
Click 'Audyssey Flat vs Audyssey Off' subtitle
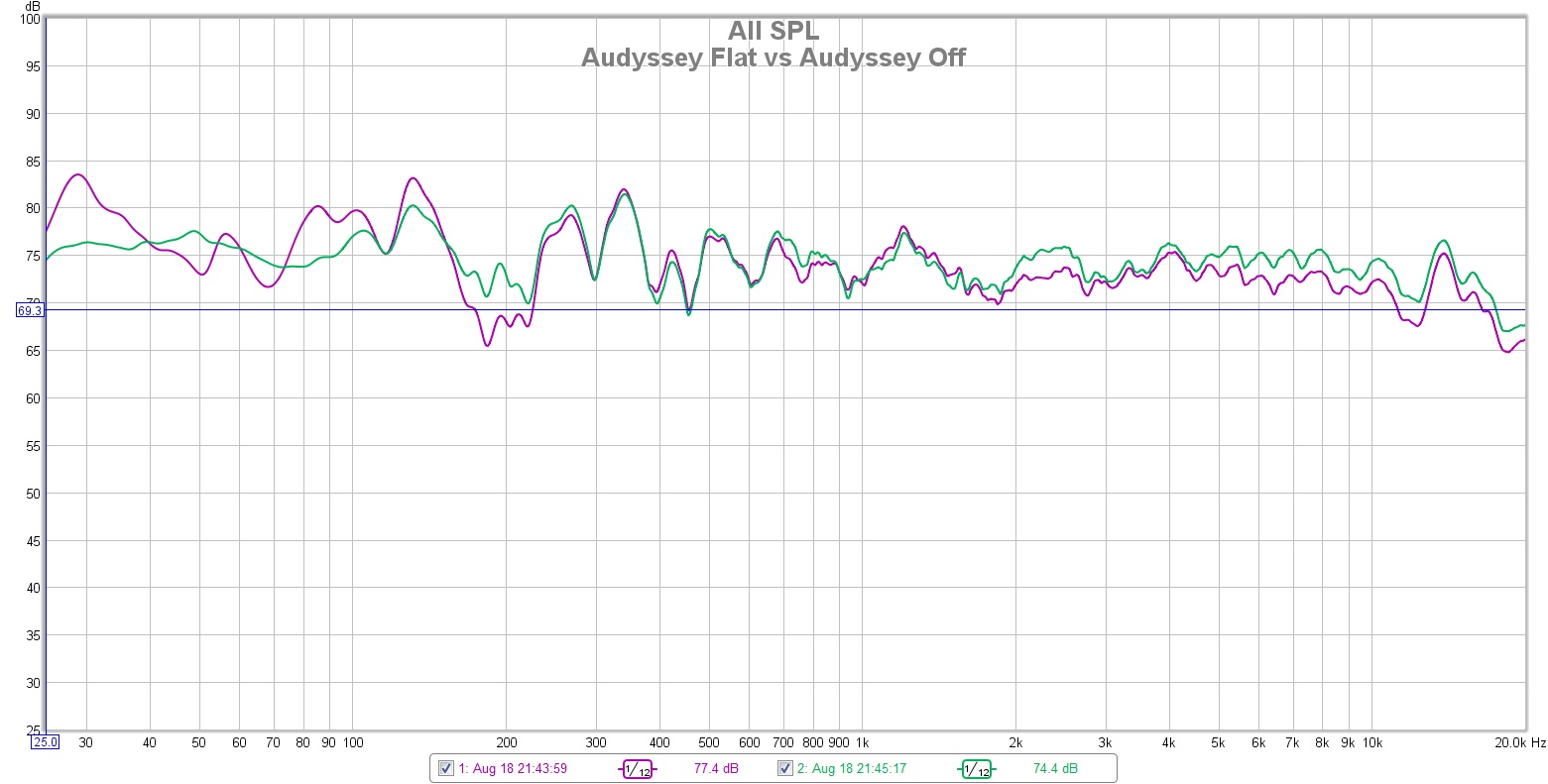point(774,57)
